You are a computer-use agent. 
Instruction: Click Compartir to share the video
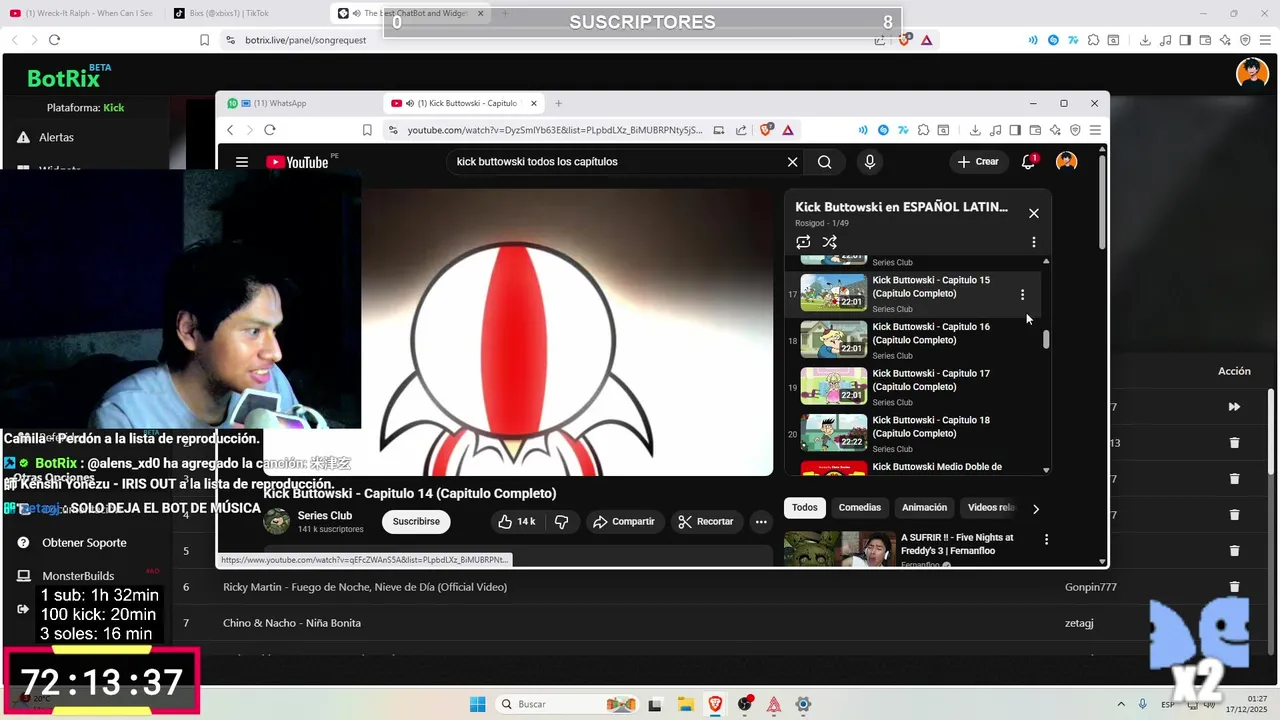point(623,522)
